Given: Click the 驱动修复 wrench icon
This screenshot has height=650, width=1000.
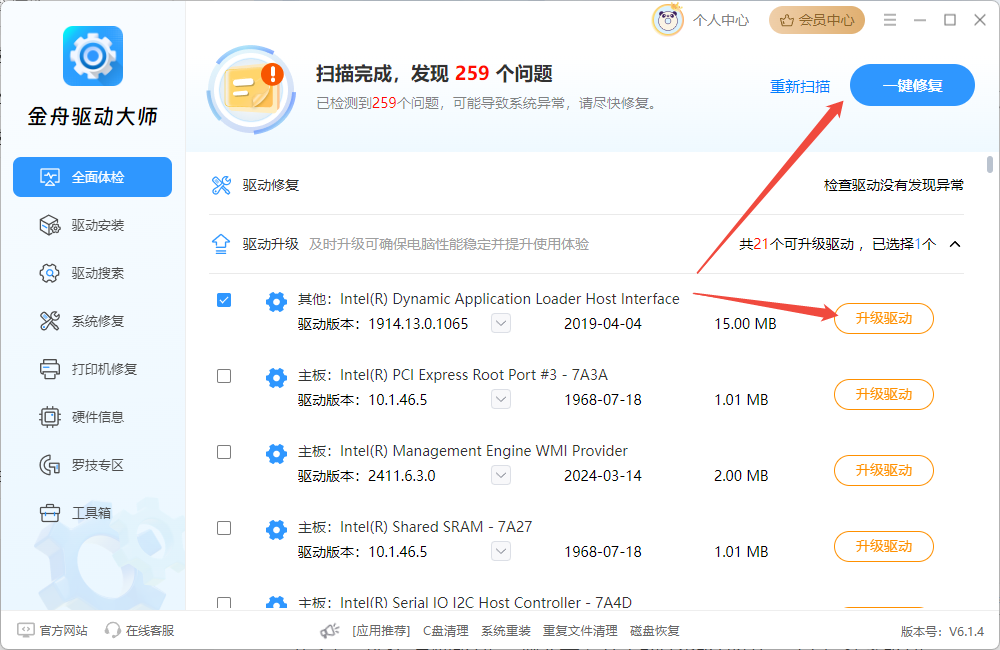Looking at the screenshot, I should click(x=221, y=185).
